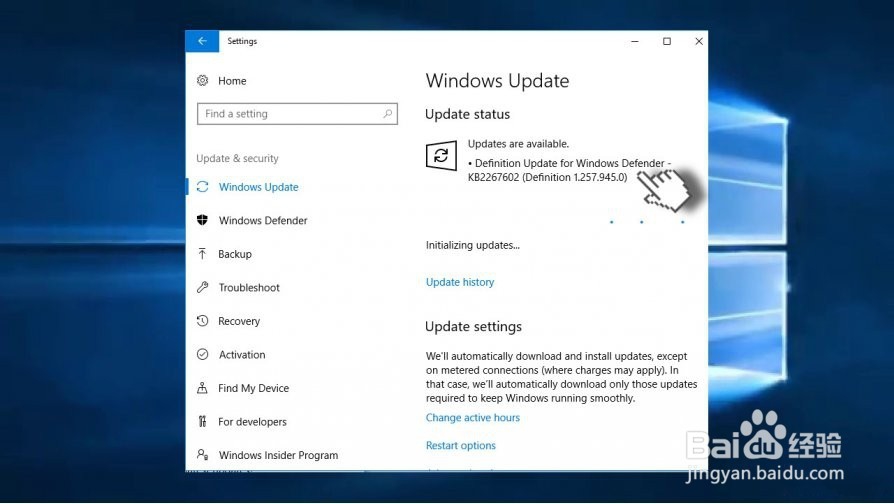
Task: Click the Update settings heading
Action: (473, 327)
